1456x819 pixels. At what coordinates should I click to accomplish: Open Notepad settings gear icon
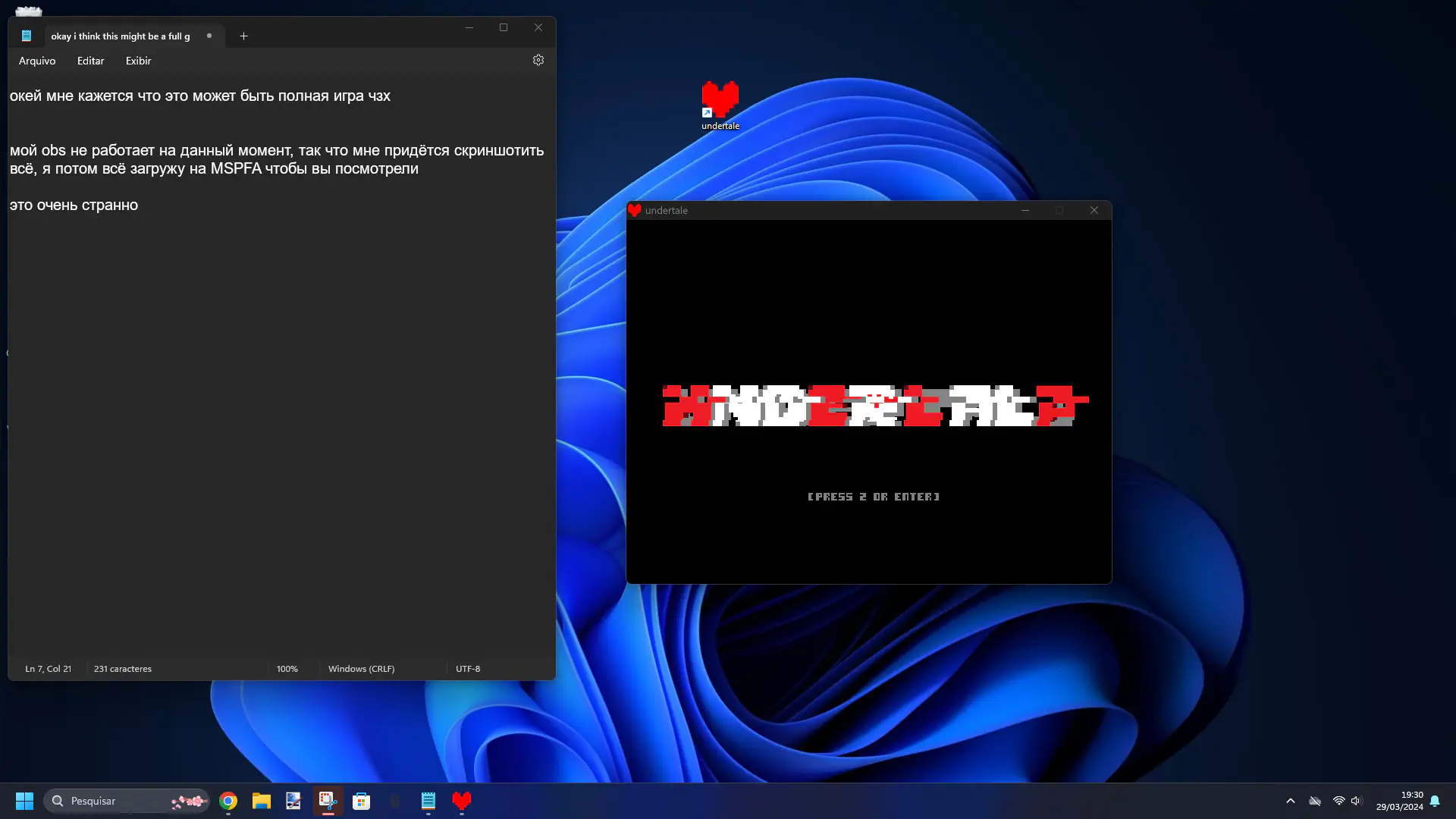538,60
